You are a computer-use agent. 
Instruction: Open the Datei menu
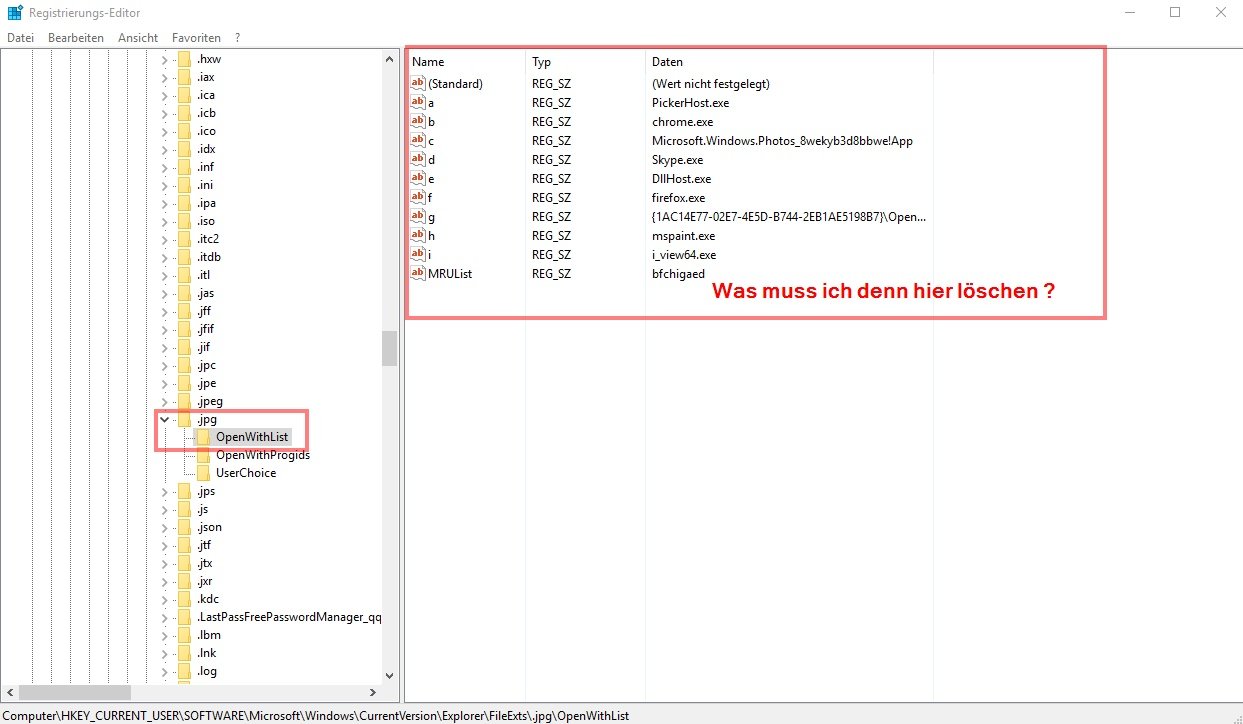click(20, 37)
